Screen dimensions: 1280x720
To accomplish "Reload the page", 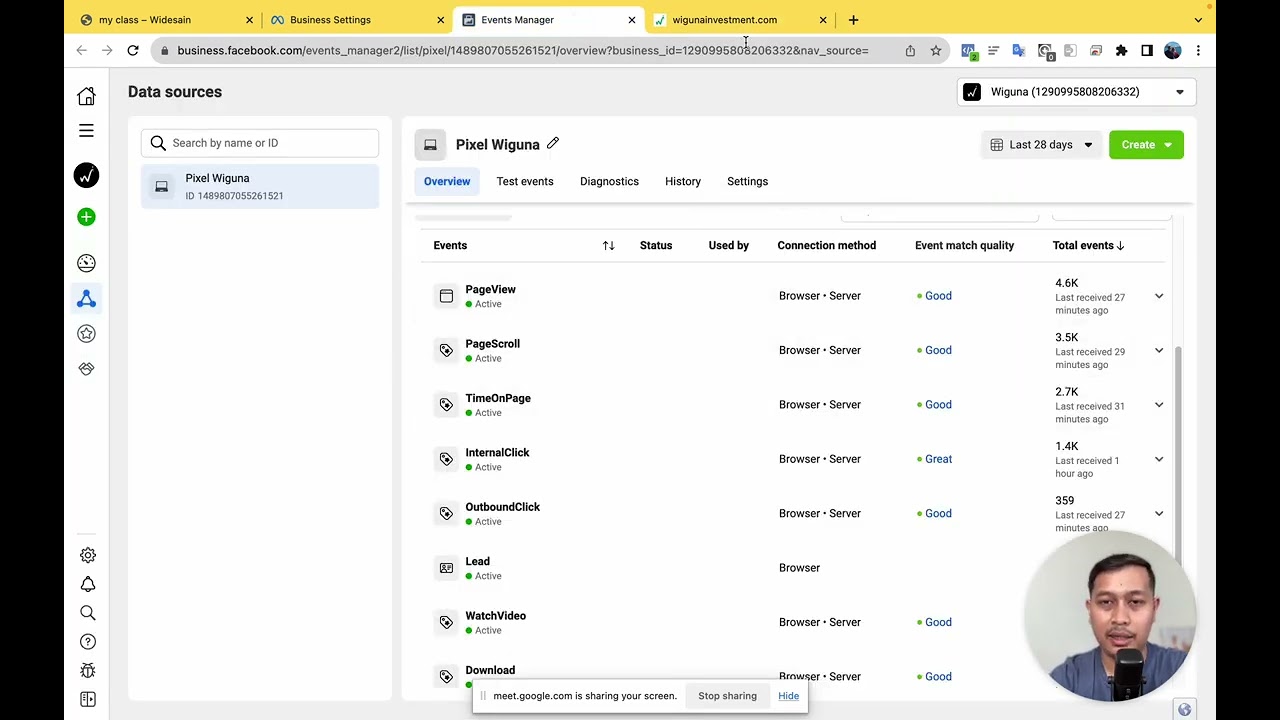I will tap(133, 51).
